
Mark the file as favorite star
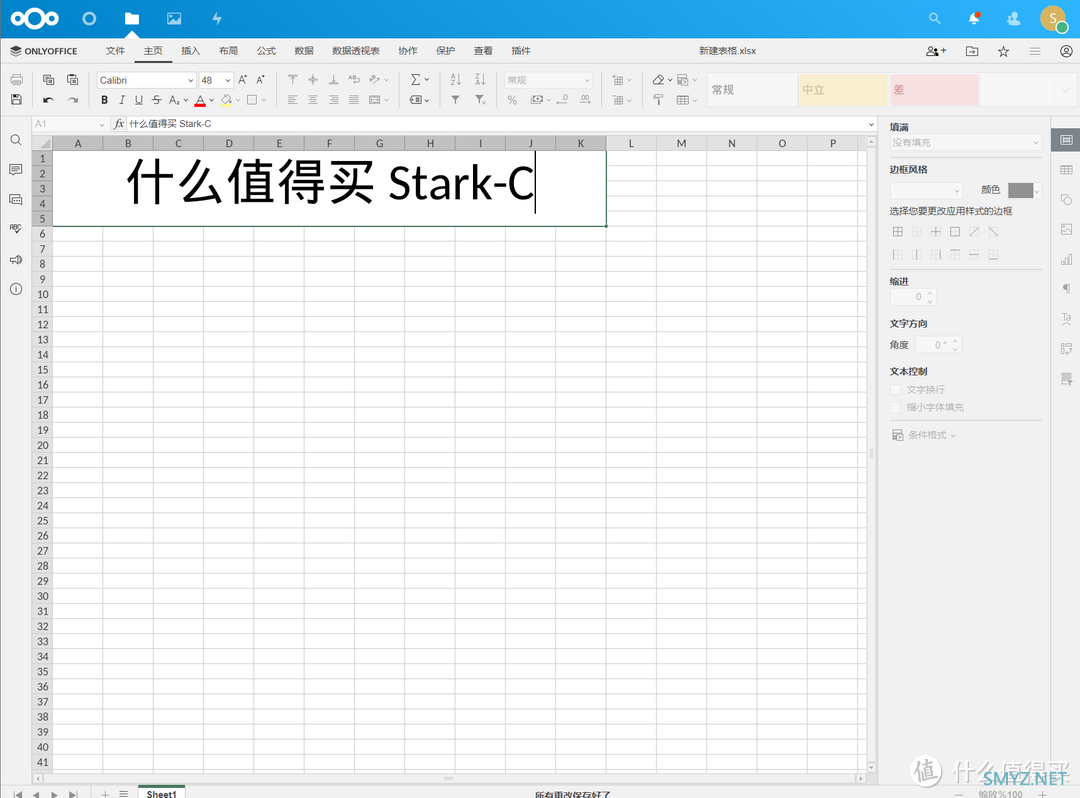pyautogui.click(x=1004, y=51)
